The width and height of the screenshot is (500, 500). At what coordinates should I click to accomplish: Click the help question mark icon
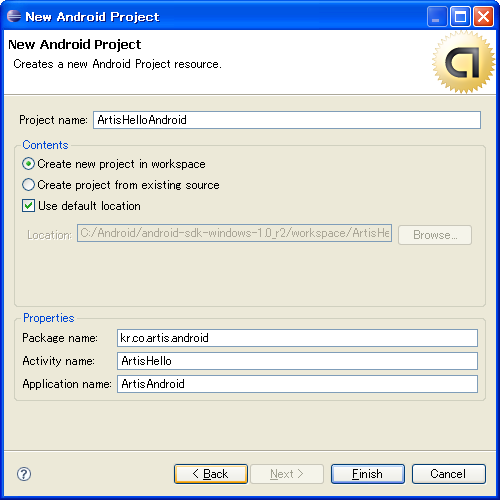(x=24, y=474)
